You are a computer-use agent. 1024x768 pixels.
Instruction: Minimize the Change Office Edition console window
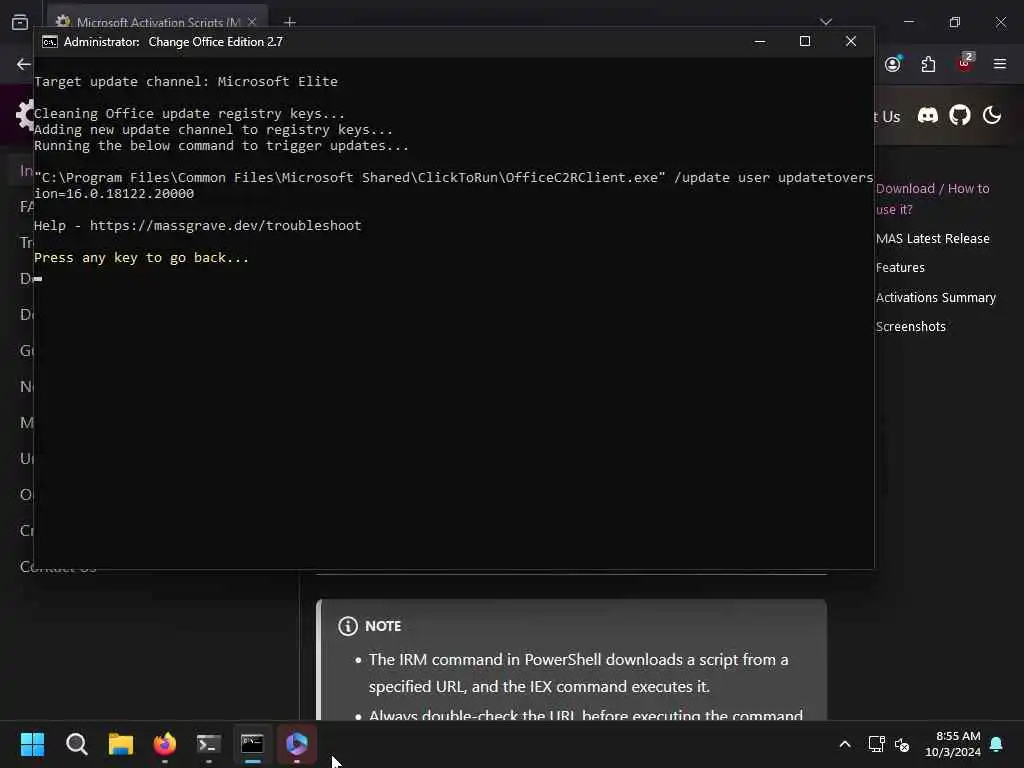(x=760, y=41)
